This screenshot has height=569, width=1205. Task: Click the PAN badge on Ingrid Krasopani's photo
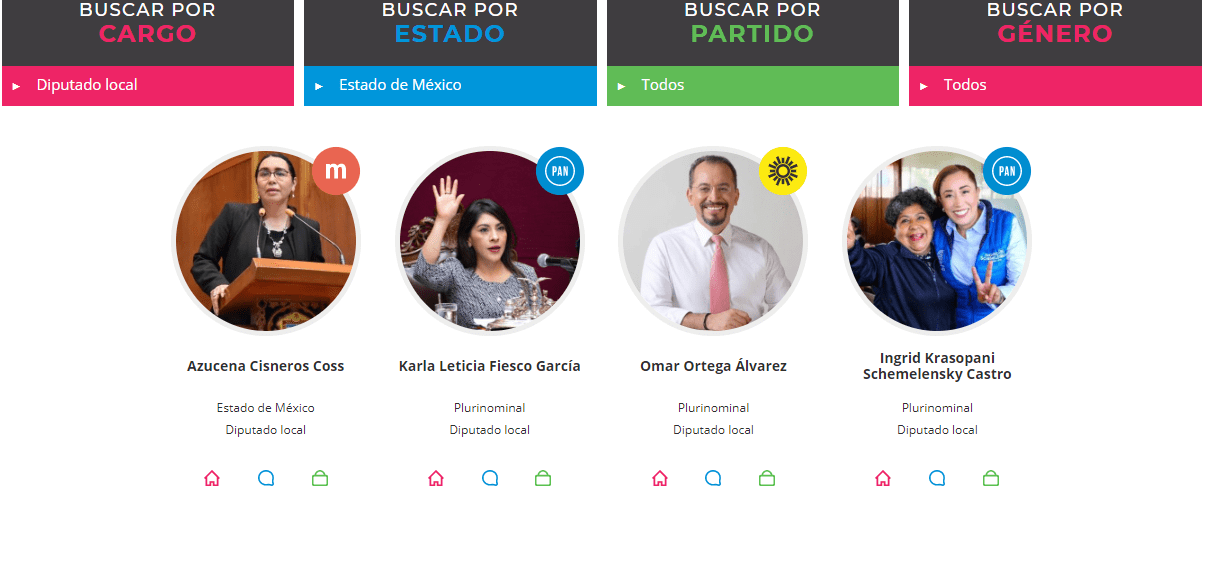pos(1007,171)
